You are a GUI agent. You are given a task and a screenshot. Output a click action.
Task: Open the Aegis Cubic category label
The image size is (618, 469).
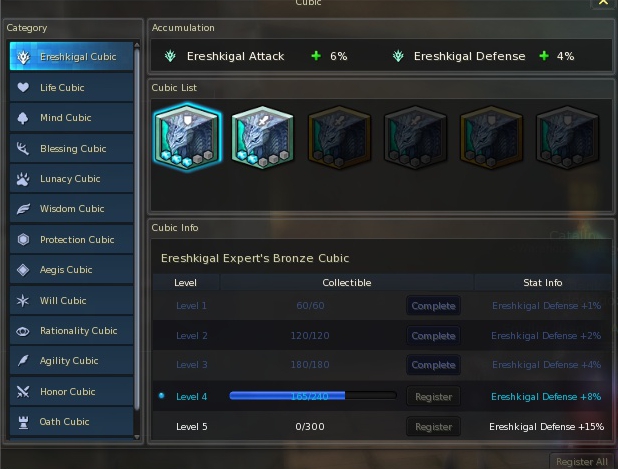tap(66, 270)
